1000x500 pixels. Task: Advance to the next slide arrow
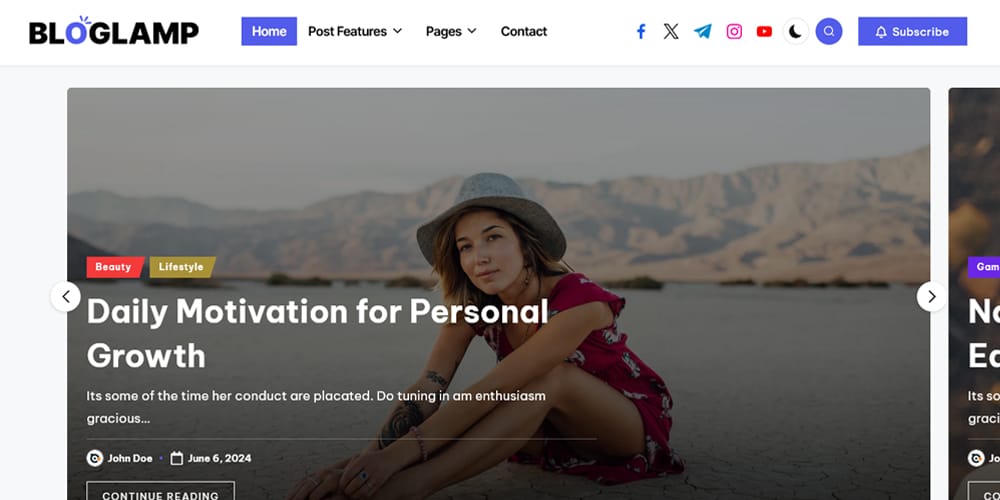click(x=932, y=297)
